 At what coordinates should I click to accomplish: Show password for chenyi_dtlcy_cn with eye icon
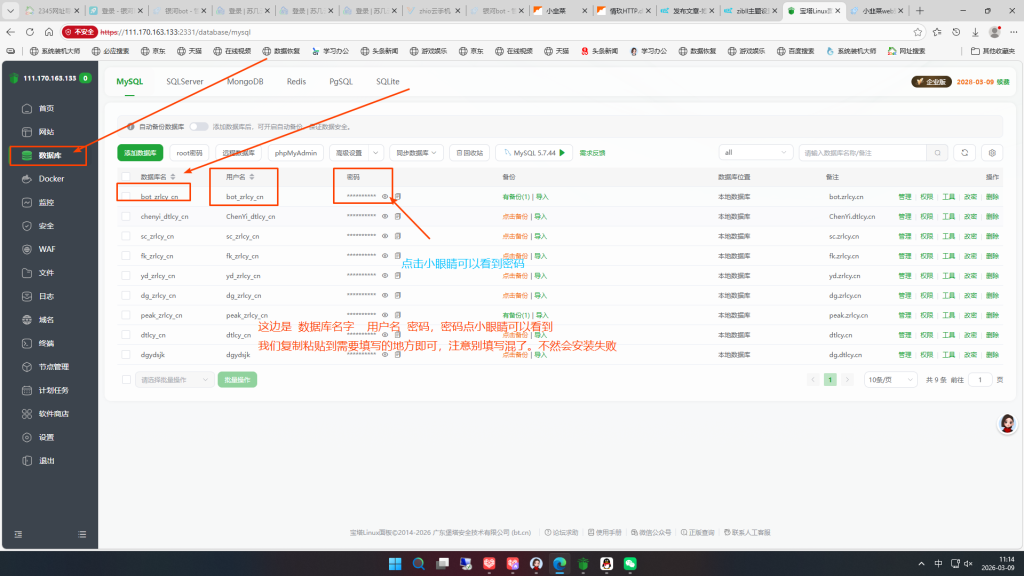[385, 217]
